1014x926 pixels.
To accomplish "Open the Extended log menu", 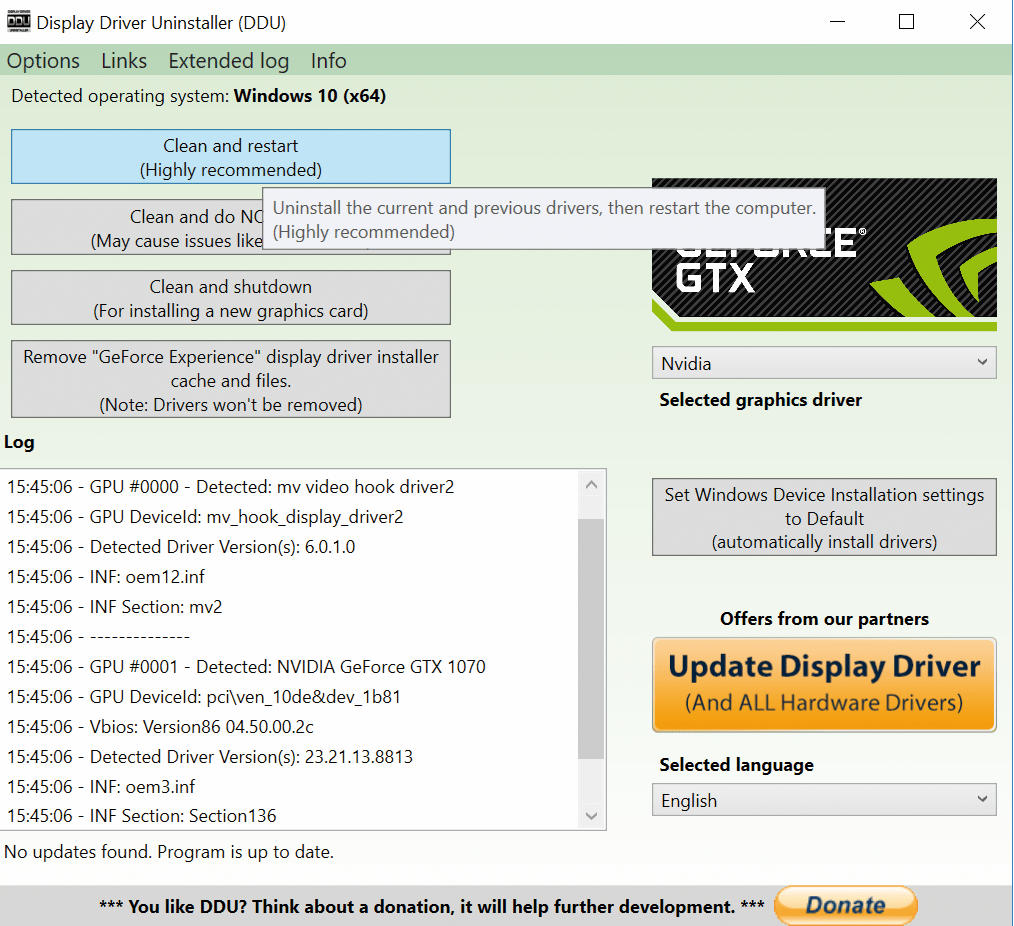I will tap(228, 61).
